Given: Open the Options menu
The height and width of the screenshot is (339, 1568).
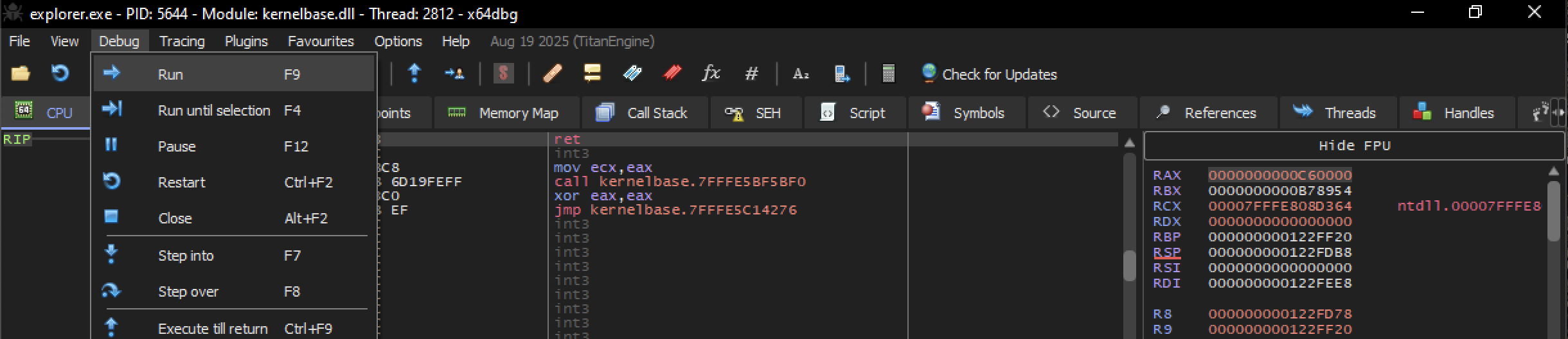Looking at the screenshot, I should pyautogui.click(x=398, y=41).
